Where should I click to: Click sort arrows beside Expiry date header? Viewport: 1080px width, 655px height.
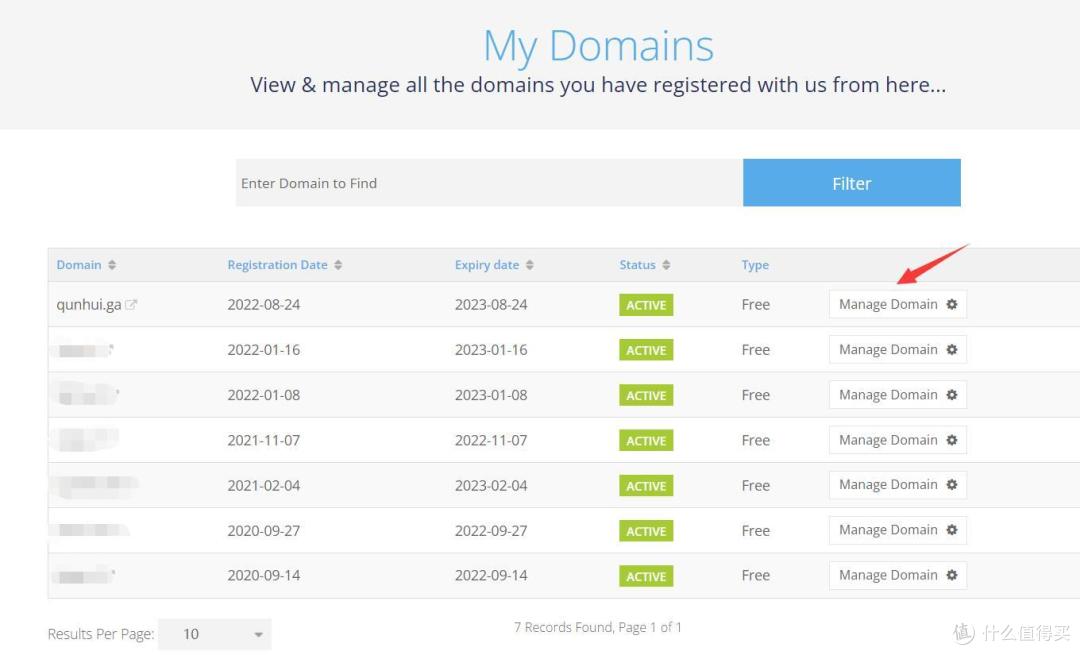click(x=529, y=265)
